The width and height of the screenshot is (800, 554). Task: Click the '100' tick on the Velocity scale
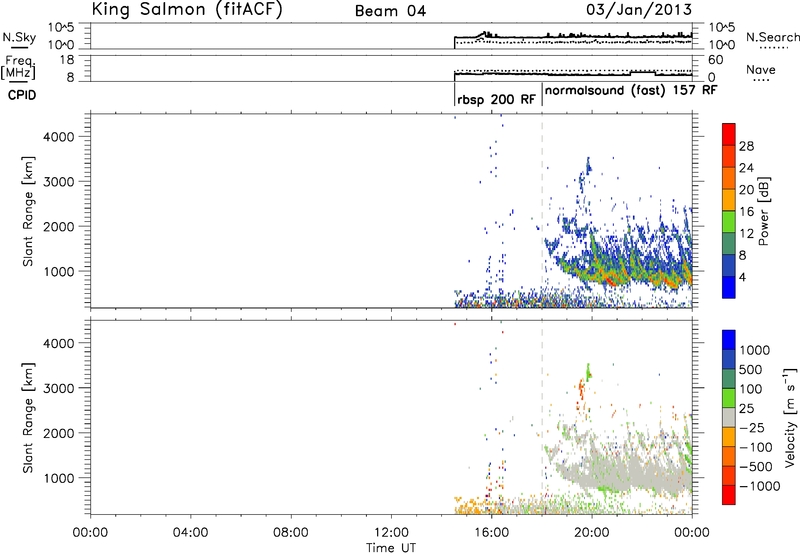pyautogui.click(x=751, y=389)
